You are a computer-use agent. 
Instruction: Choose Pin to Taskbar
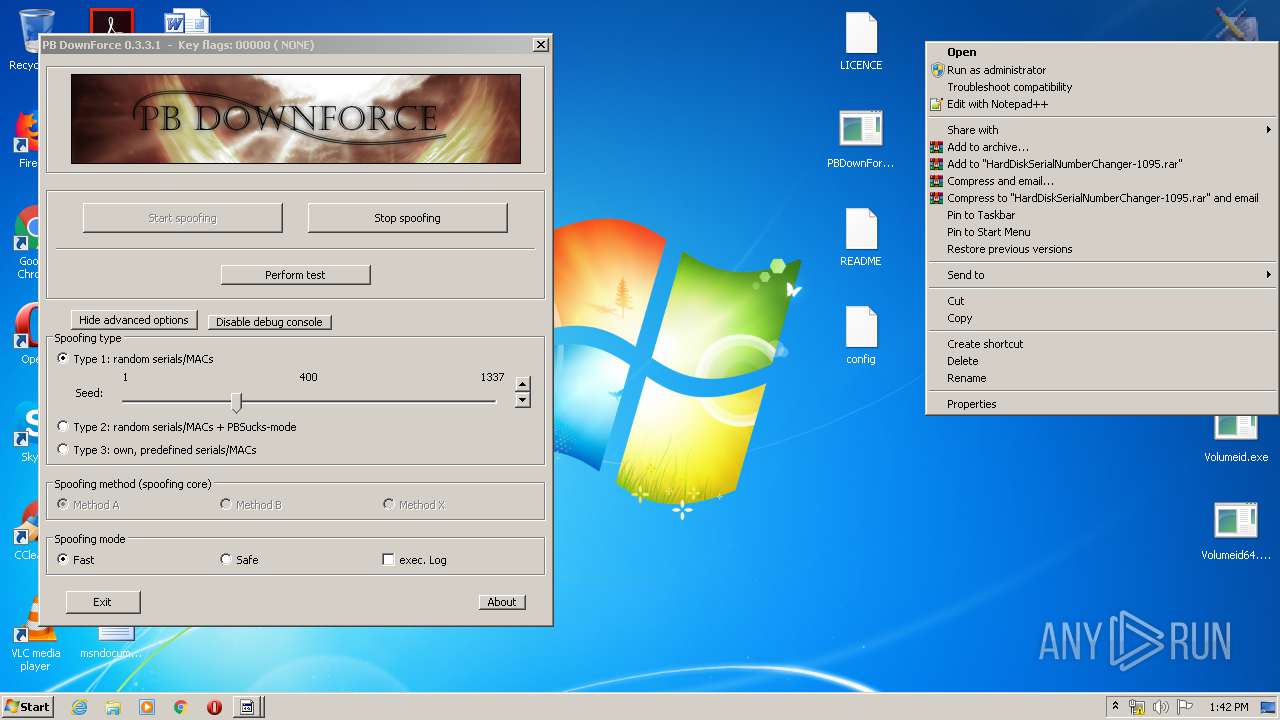(1101, 215)
